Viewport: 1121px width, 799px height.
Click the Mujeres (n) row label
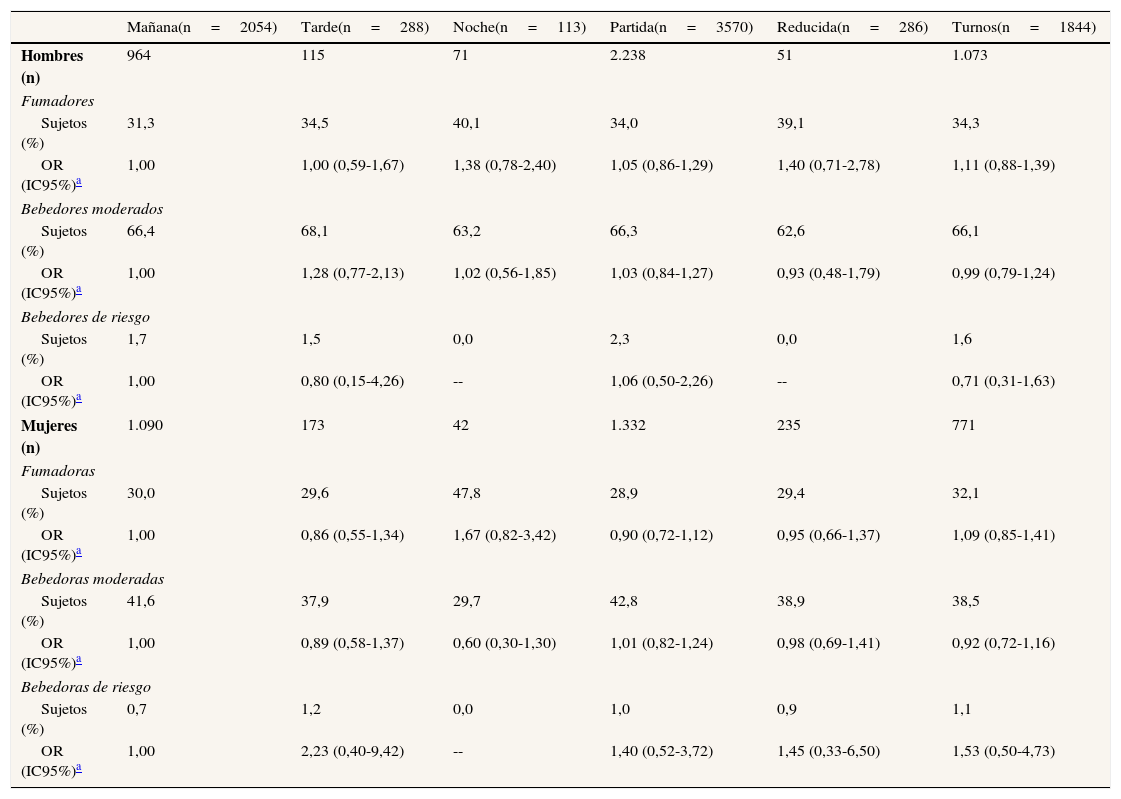click(49, 436)
